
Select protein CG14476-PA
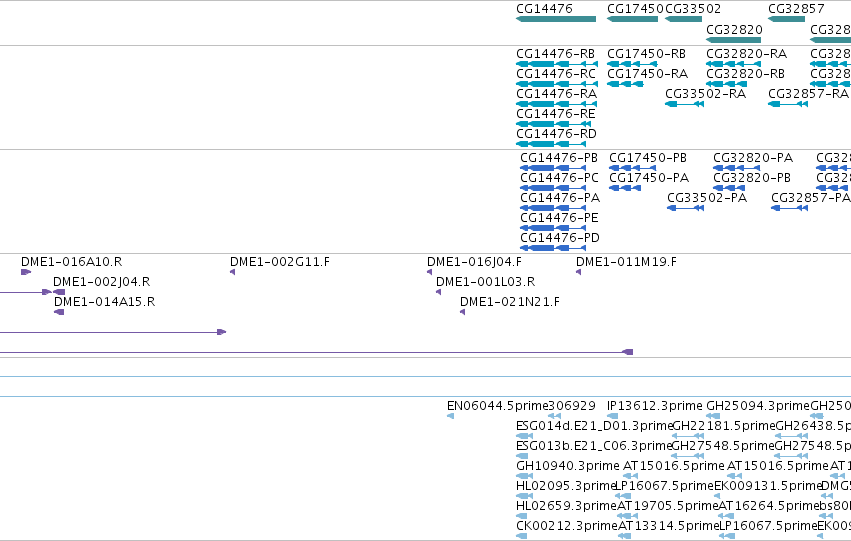[x=560, y=198]
